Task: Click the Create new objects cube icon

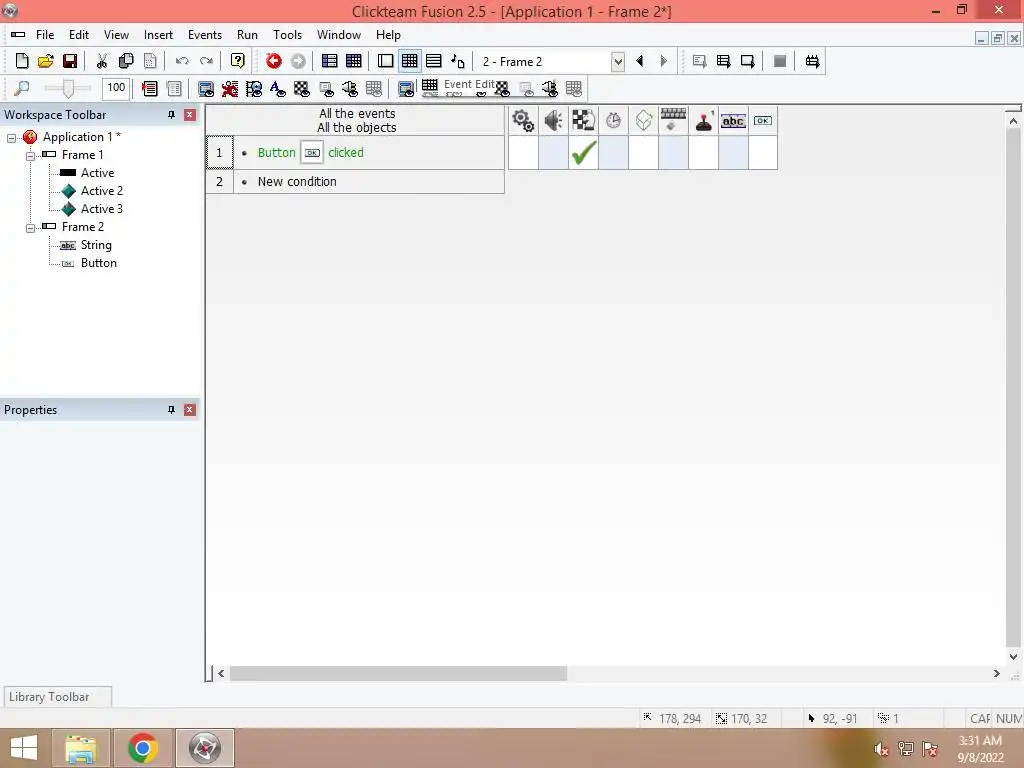Action: (643, 121)
